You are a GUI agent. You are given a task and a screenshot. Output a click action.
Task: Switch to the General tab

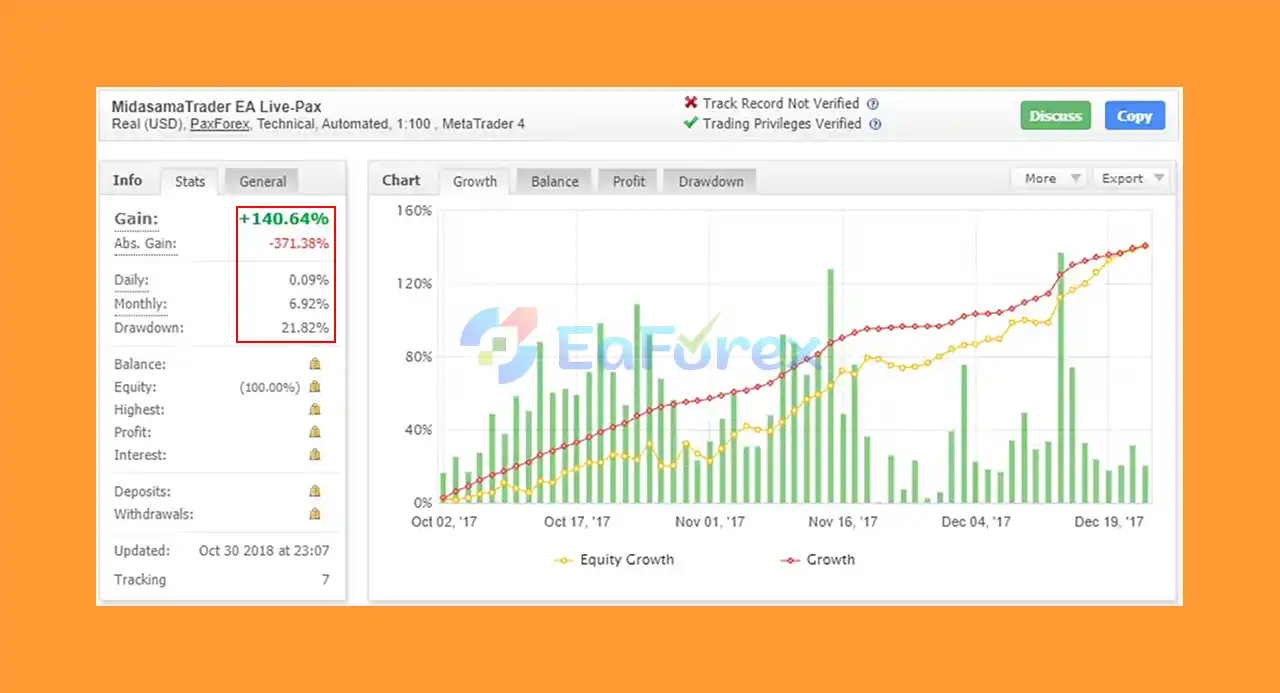point(262,181)
